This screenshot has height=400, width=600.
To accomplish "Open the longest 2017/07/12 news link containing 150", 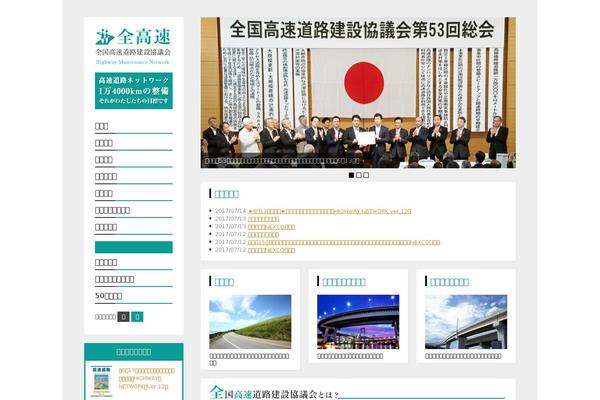I will pos(344,242).
